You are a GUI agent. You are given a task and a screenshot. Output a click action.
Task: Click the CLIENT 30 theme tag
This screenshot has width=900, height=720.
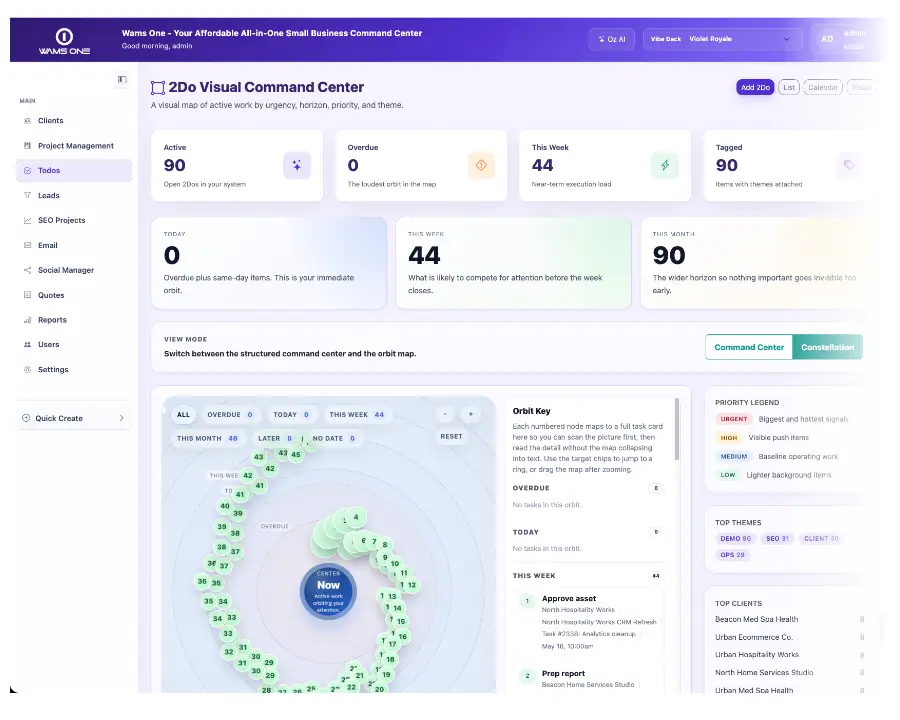[x=821, y=539]
